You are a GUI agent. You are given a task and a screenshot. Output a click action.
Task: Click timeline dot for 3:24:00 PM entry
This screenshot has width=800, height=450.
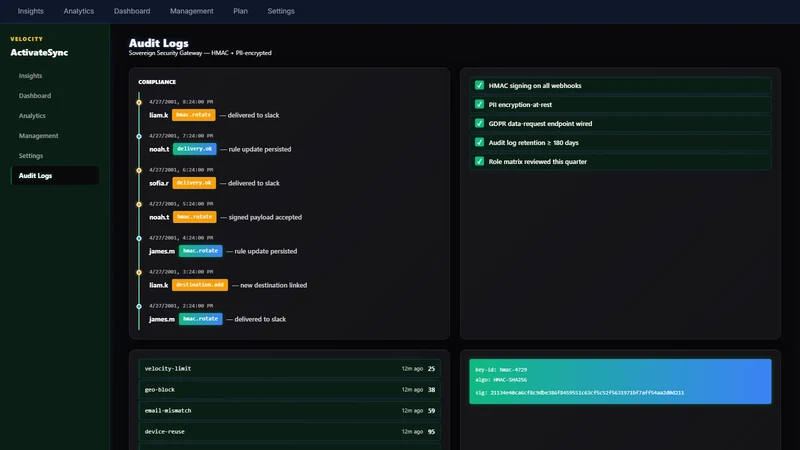click(139, 272)
